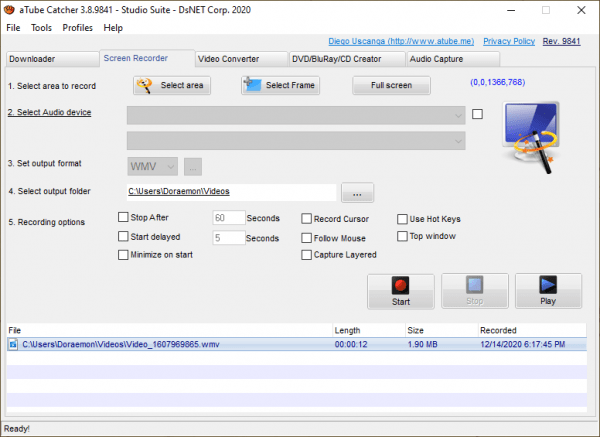Select the Screen Recorder tab
600x437 pixels.
tap(147, 58)
